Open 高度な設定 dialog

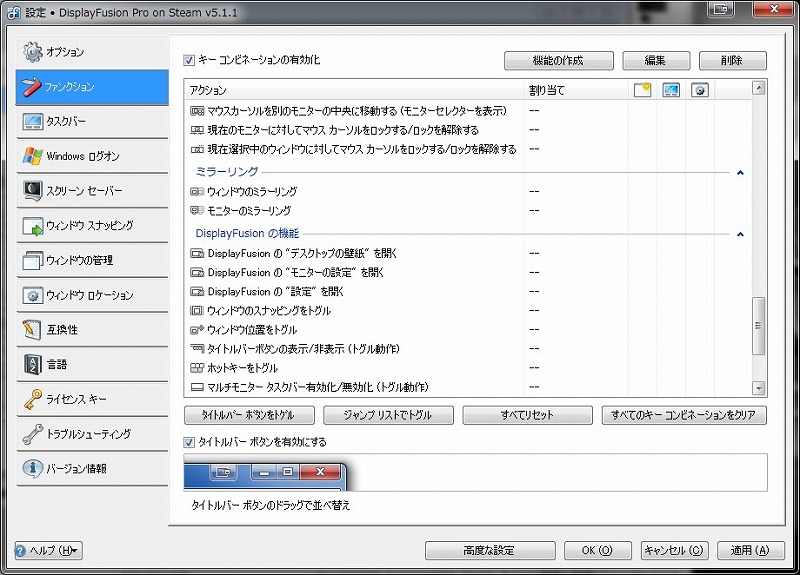click(x=490, y=551)
